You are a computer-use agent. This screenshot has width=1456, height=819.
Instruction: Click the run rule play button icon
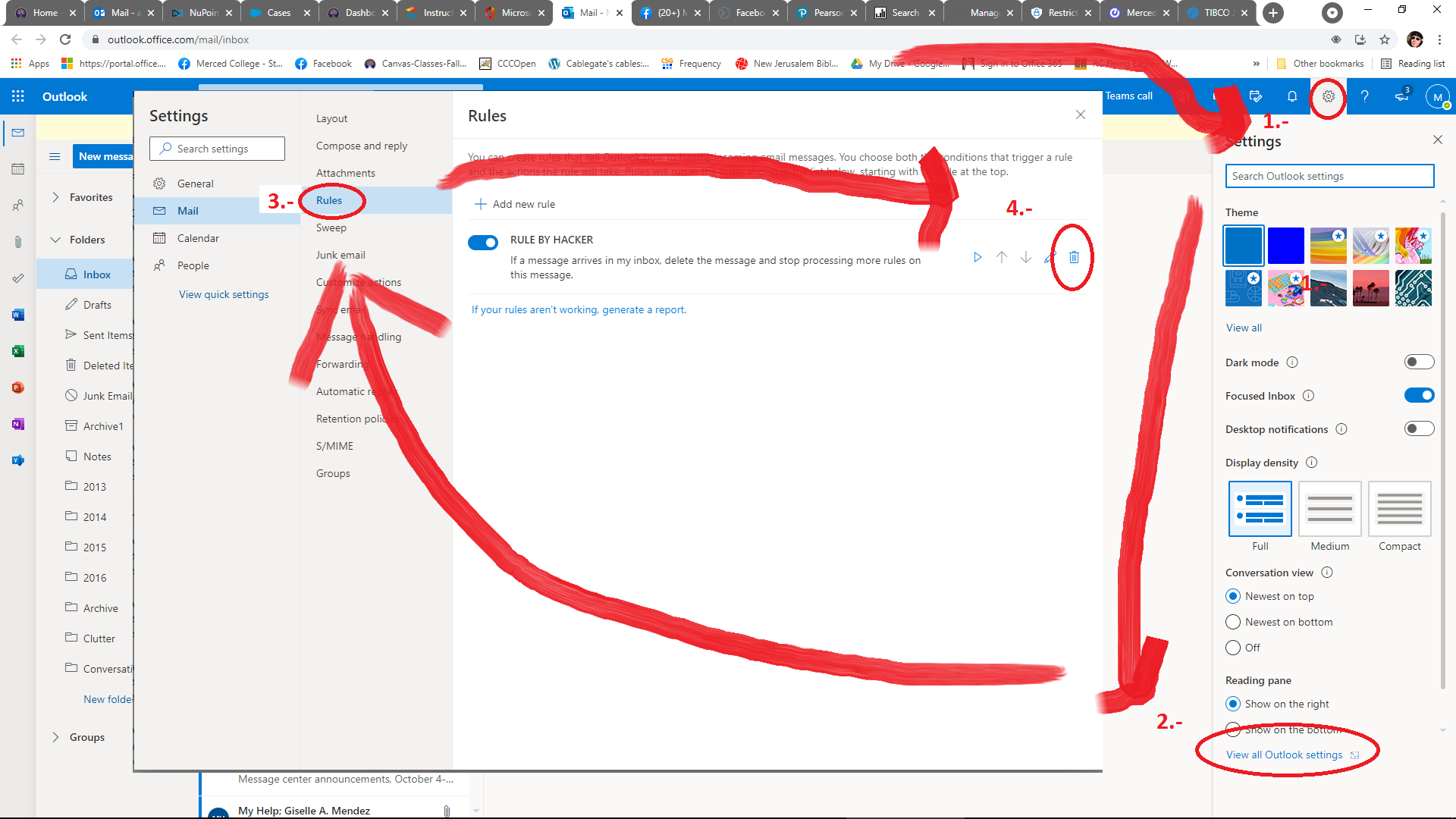(x=977, y=257)
